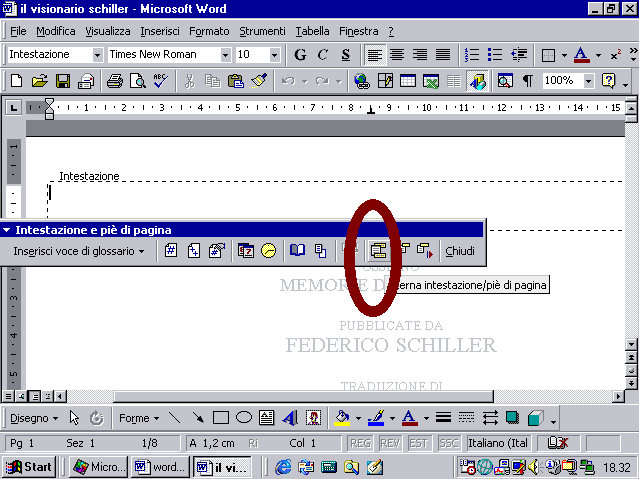
Task: Toggle the Drawing toolbar button
Action: (x=477, y=81)
